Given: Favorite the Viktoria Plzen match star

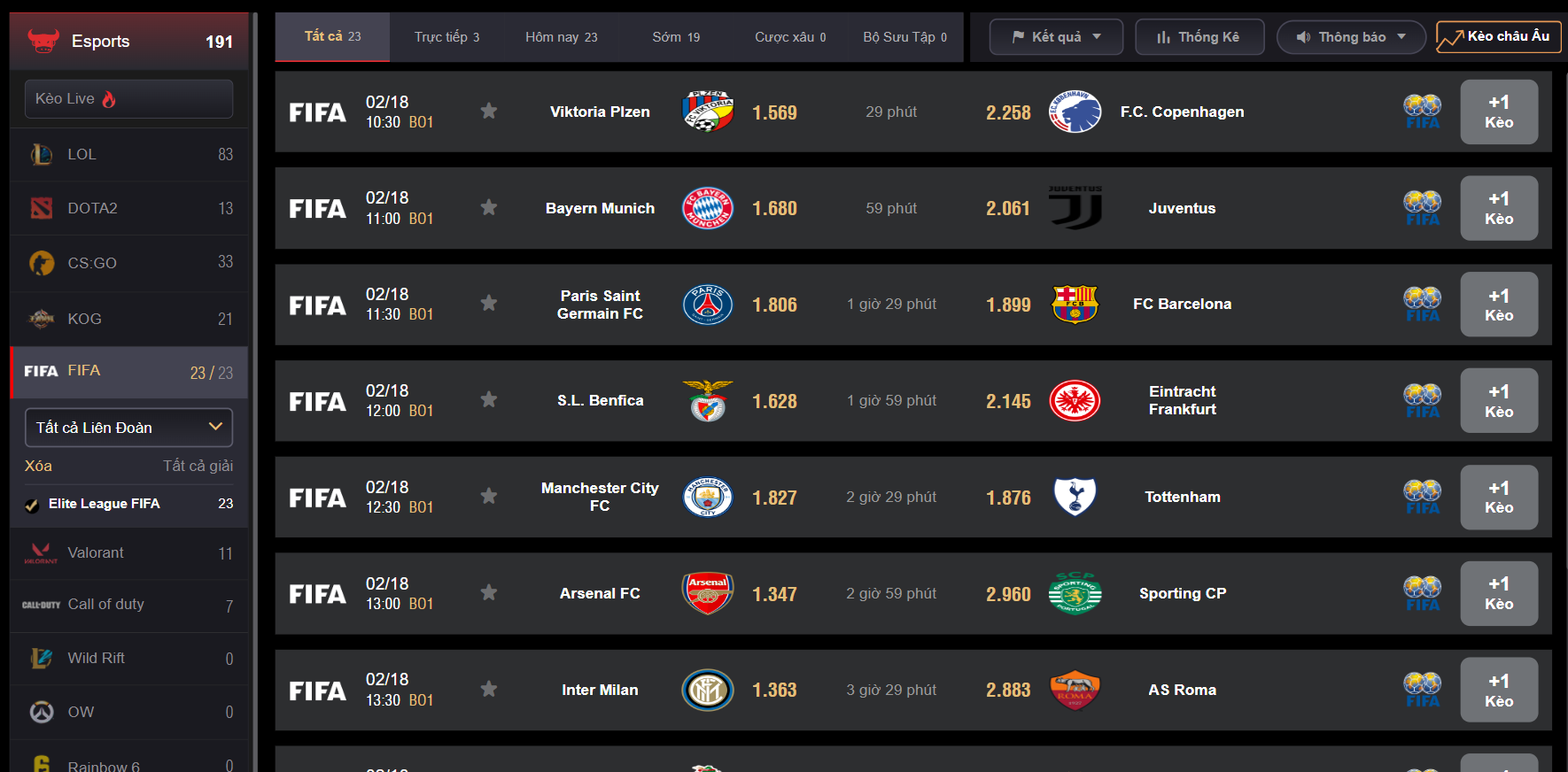Looking at the screenshot, I should click(488, 111).
